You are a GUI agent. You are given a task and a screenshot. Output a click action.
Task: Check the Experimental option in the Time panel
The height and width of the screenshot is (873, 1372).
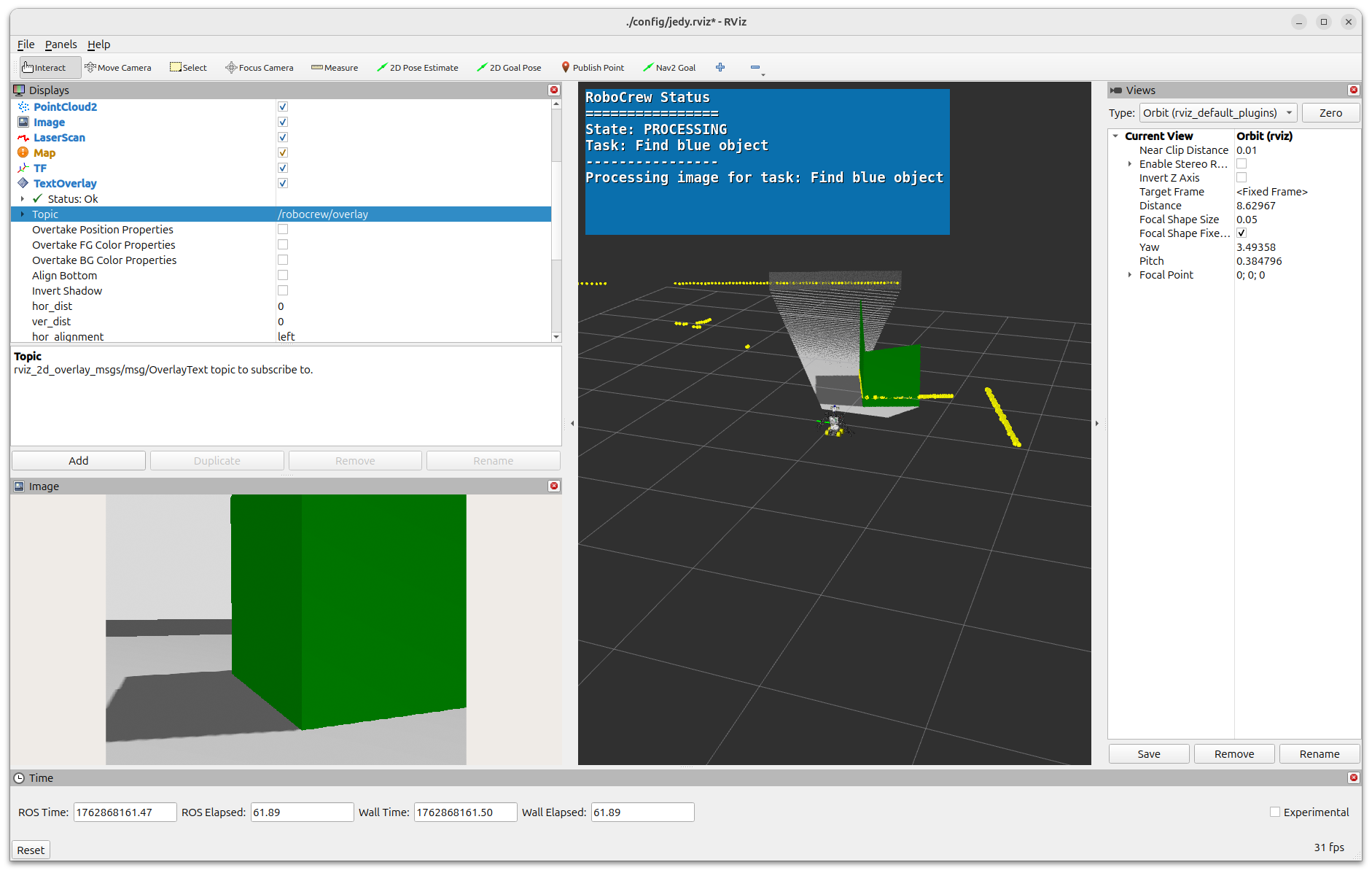point(1274,812)
